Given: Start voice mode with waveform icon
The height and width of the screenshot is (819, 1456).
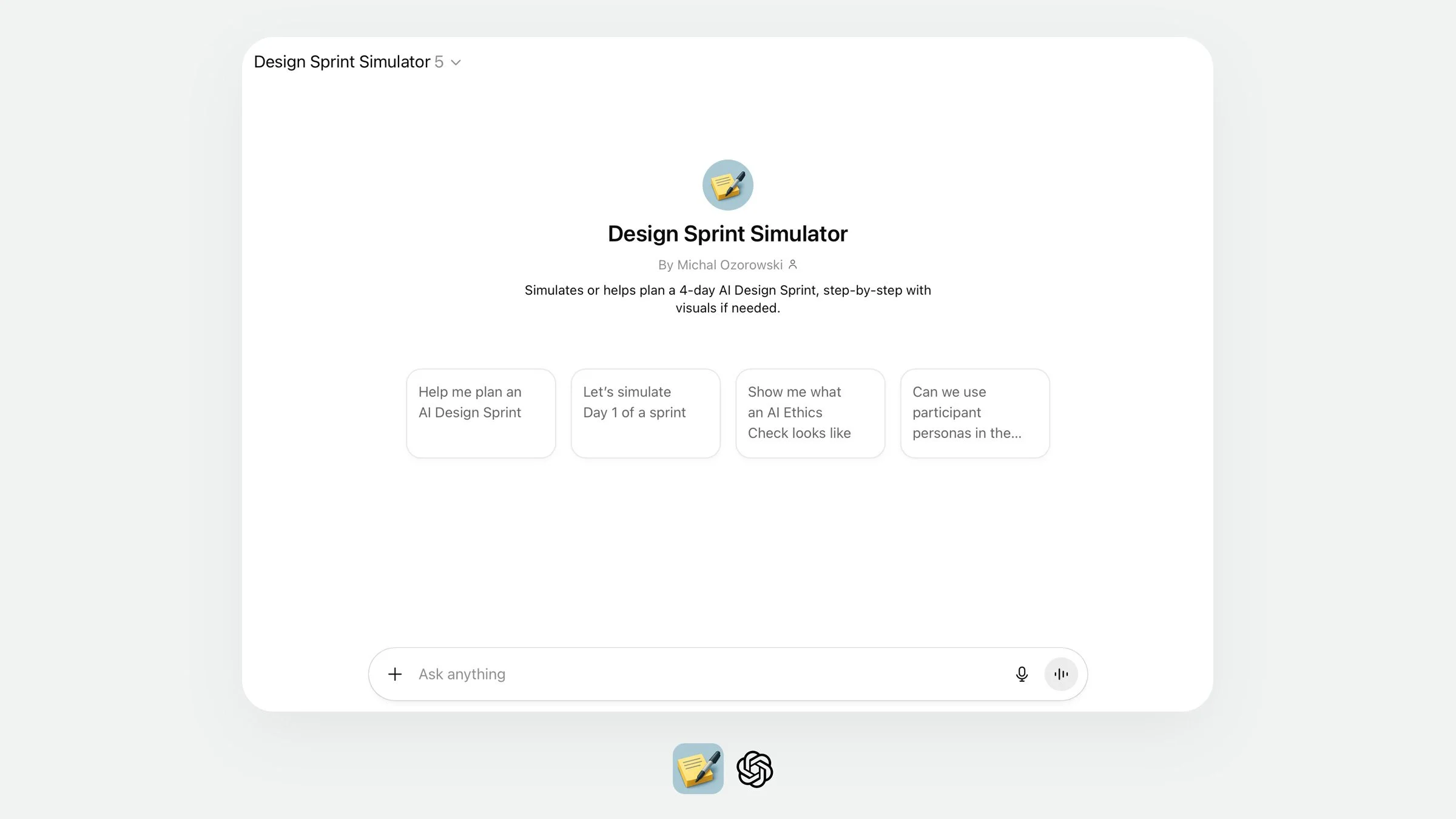Looking at the screenshot, I should pos(1060,674).
